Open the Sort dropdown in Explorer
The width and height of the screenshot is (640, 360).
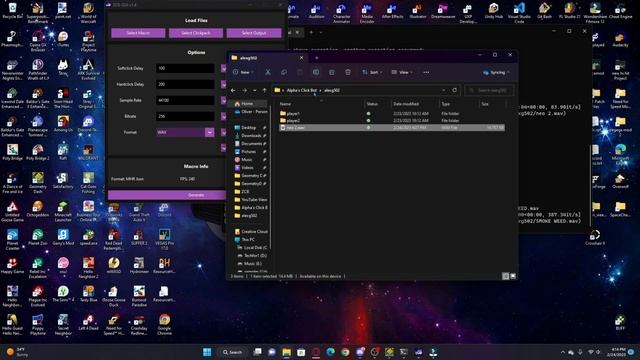point(372,72)
